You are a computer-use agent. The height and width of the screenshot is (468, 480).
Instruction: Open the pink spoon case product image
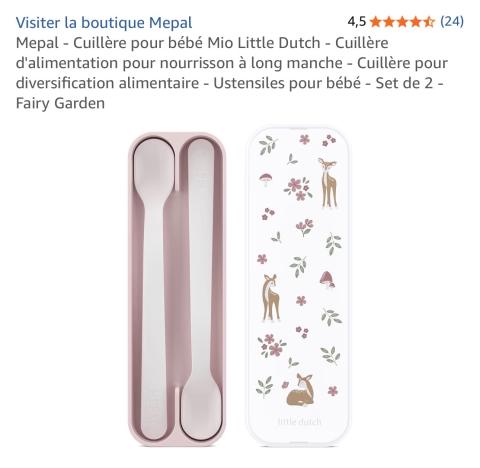click(177, 289)
